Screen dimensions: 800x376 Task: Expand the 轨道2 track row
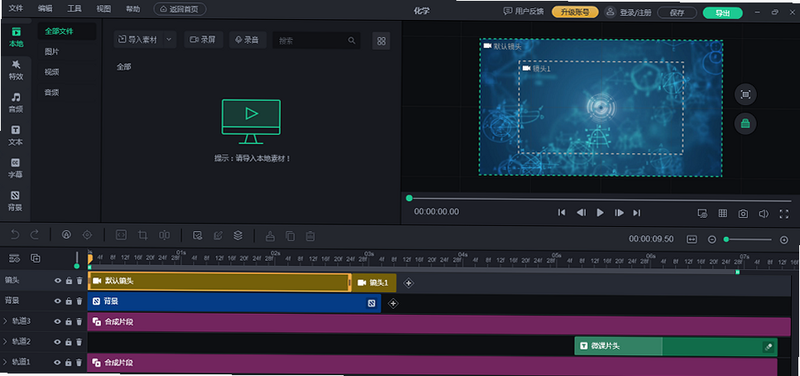coord(5,342)
